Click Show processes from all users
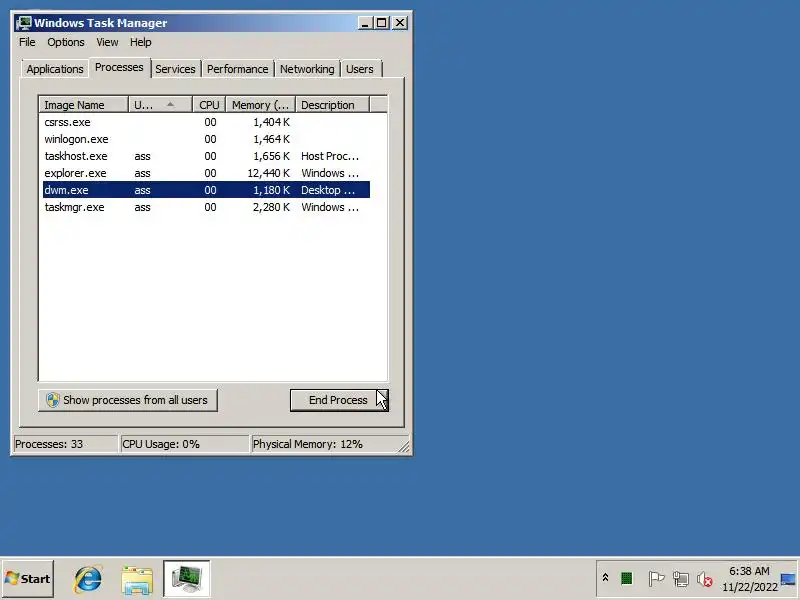The image size is (800, 600). 128,400
